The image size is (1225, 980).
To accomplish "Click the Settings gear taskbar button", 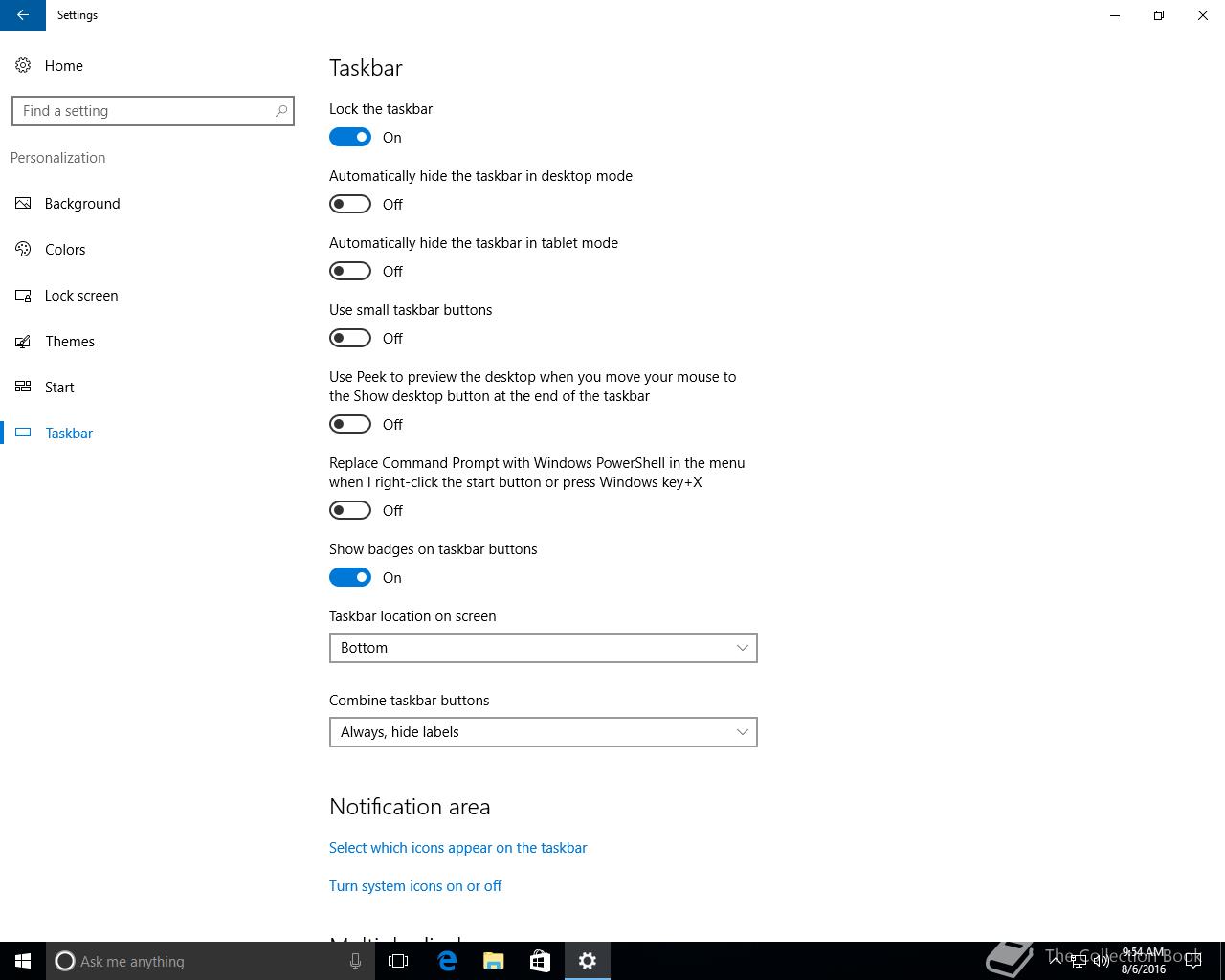I will pos(588,961).
